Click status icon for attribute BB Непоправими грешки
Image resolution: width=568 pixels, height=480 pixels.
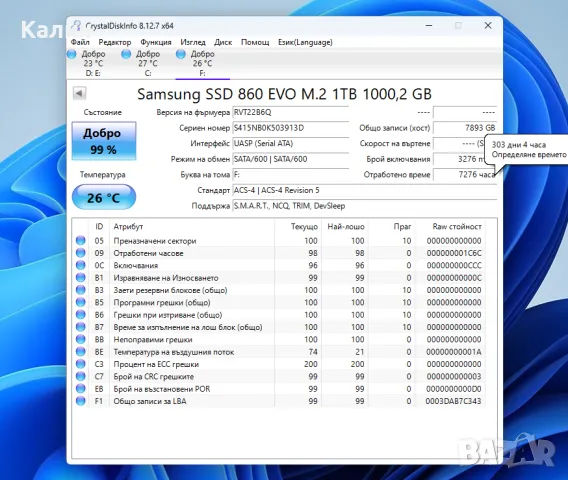(81, 339)
